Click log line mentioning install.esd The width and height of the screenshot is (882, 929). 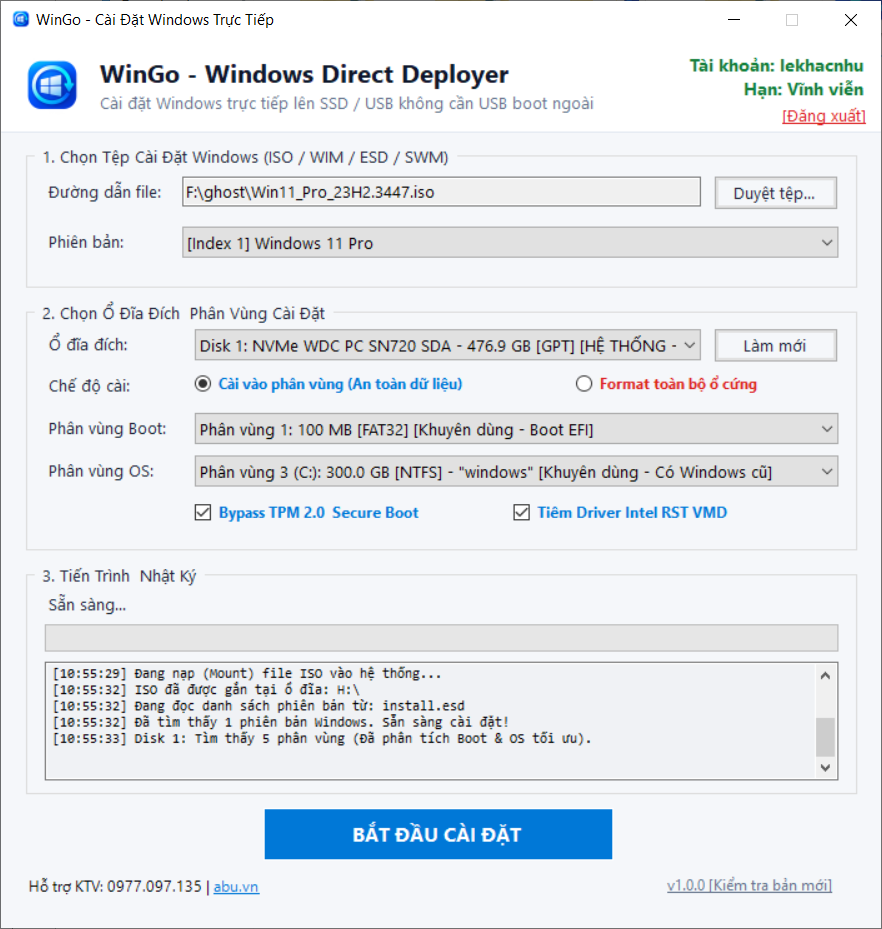(x=259, y=706)
